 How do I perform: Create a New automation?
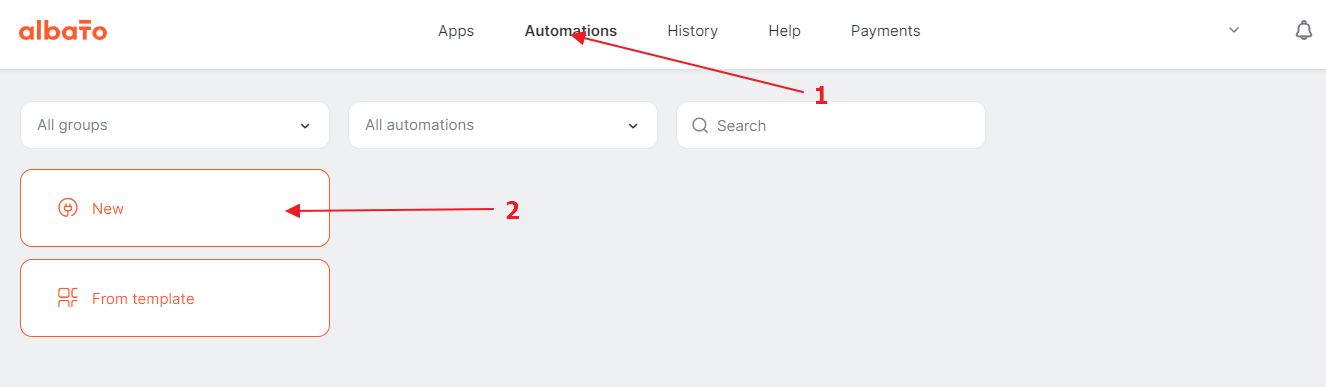click(x=175, y=208)
